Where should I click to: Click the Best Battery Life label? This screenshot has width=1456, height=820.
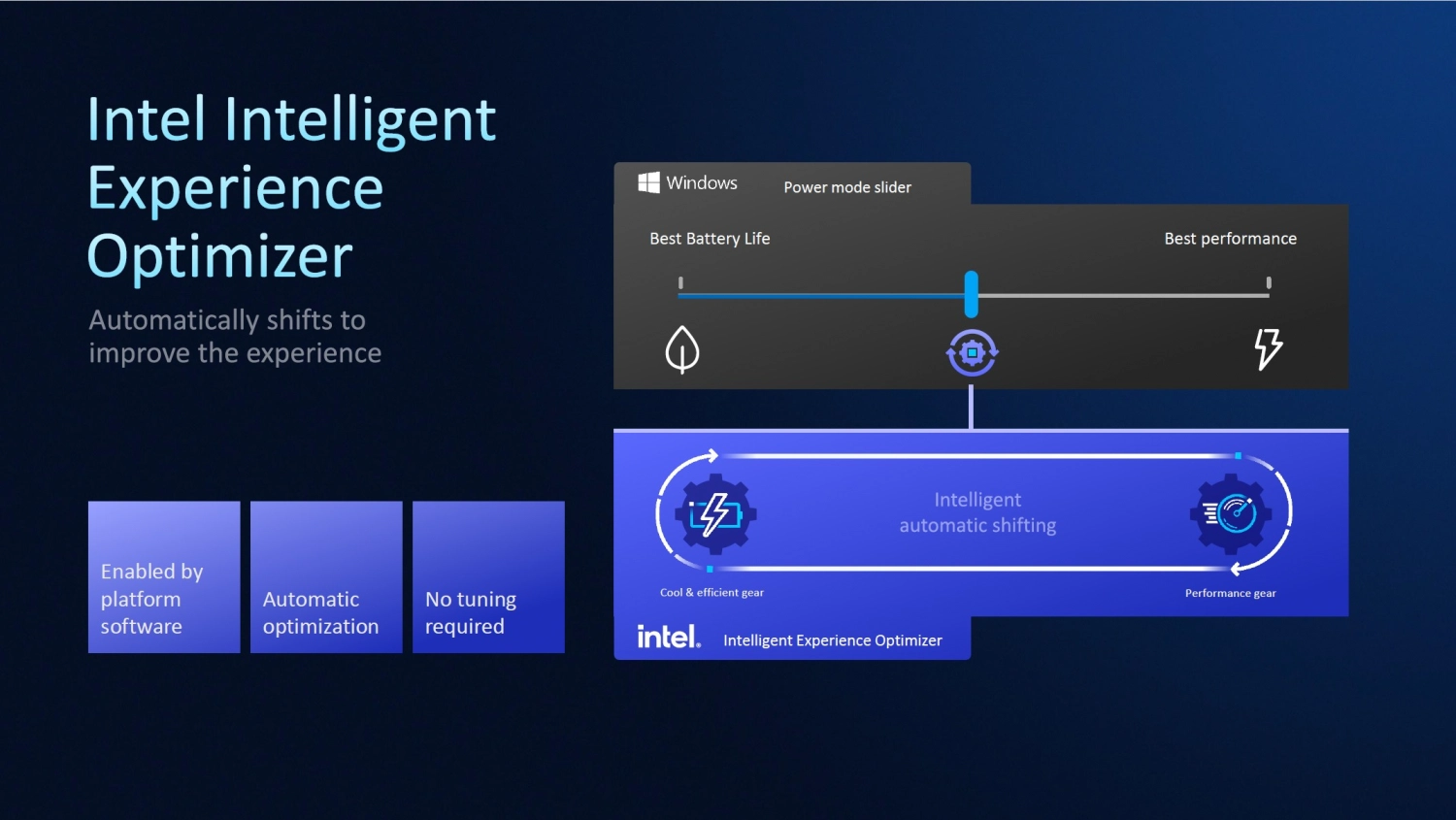[710, 239]
